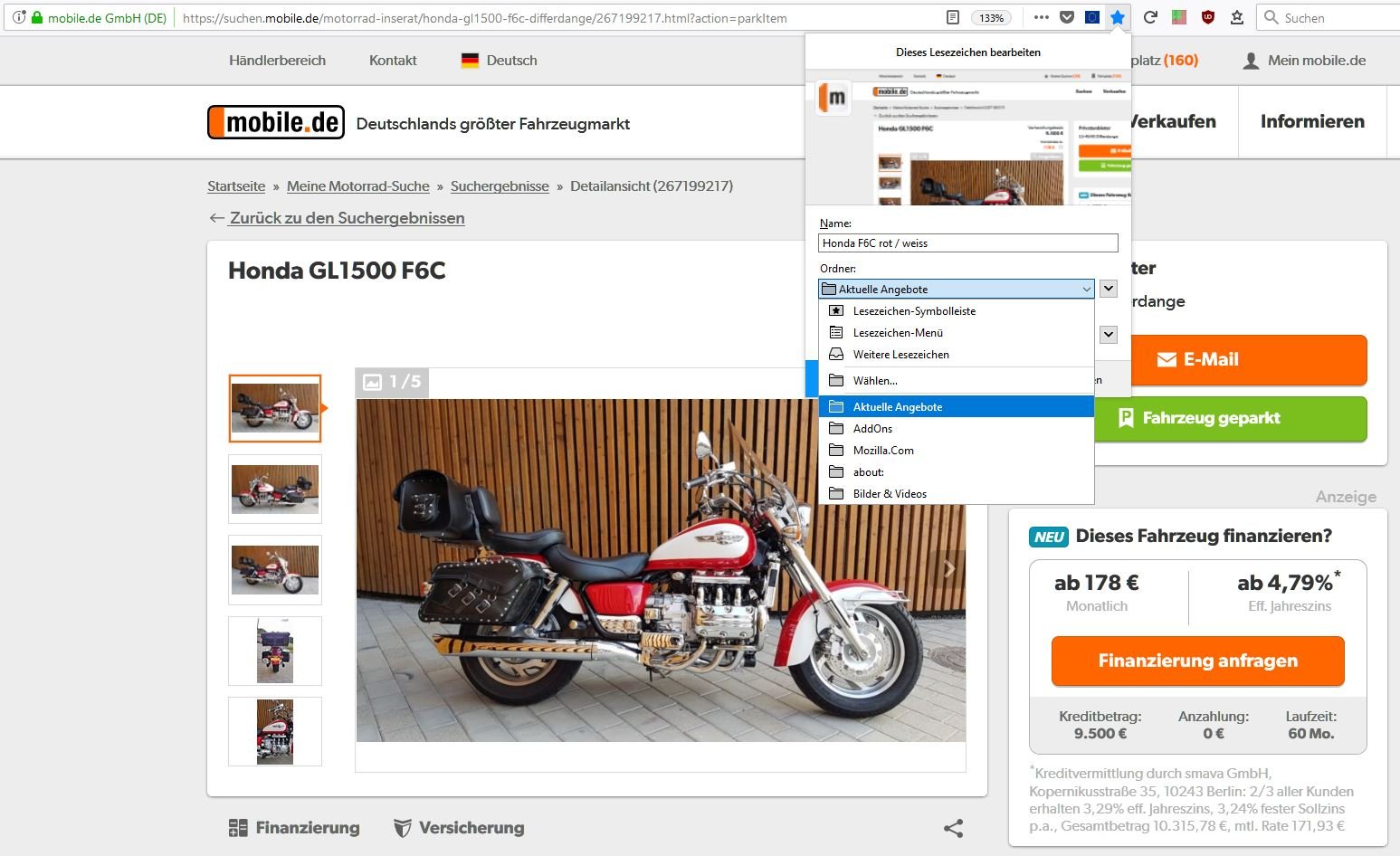Screen dimensions: 1400x856
Task: Select the Bilder & Videos folder
Action: coord(957,493)
